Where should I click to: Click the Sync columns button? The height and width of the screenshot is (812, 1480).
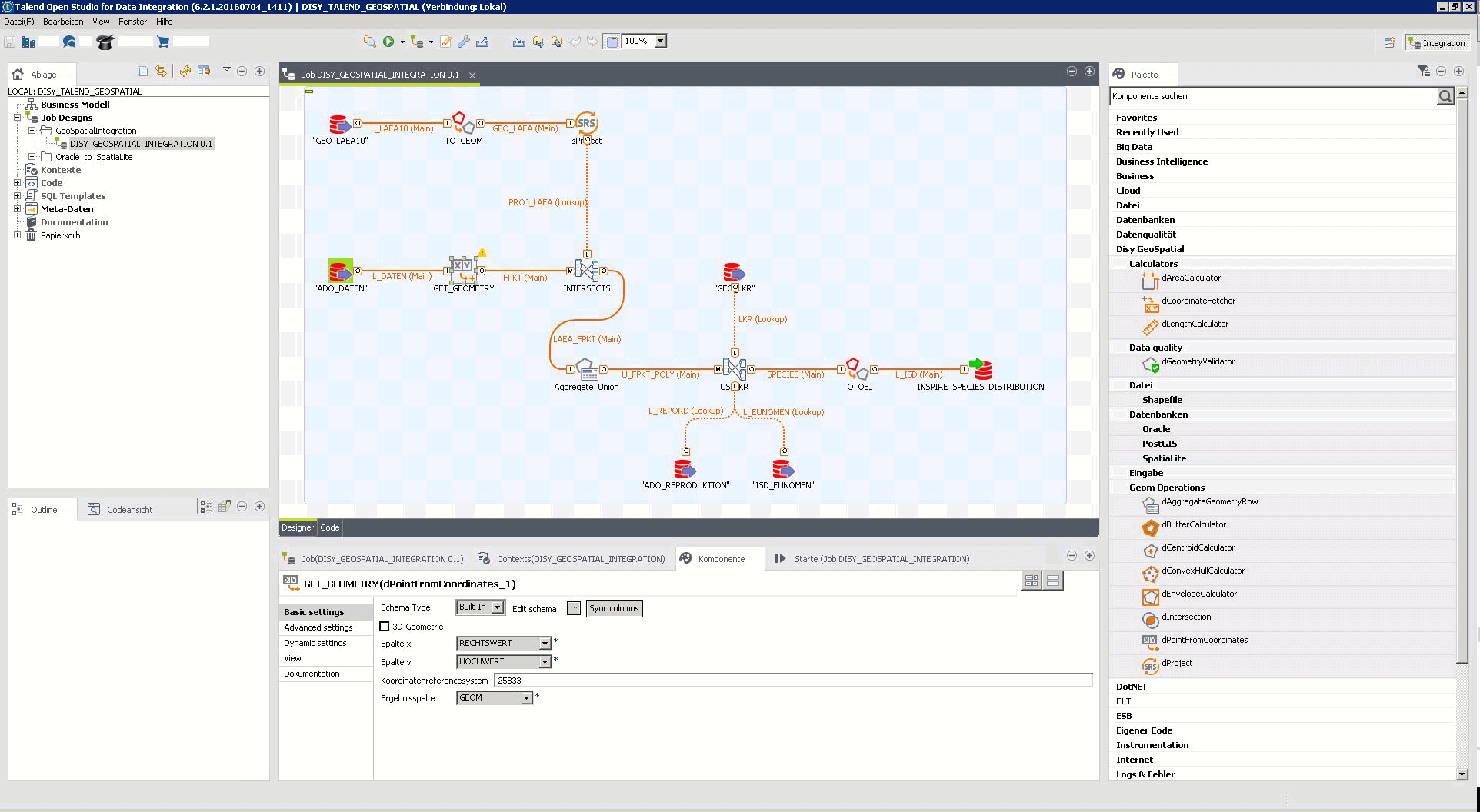pyautogui.click(x=613, y=608)
